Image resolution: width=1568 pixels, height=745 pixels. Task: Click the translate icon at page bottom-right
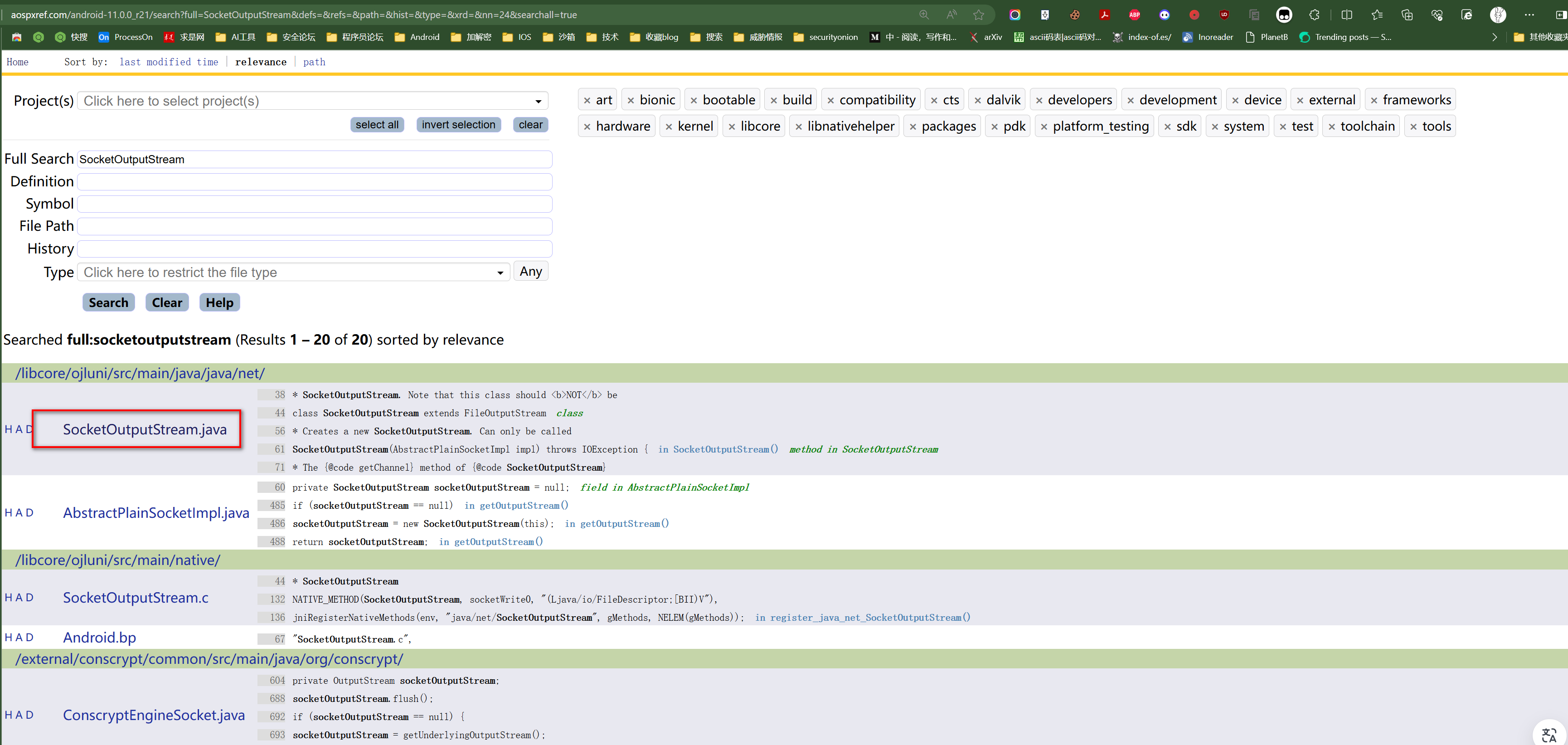click(x=1549, y=735)
